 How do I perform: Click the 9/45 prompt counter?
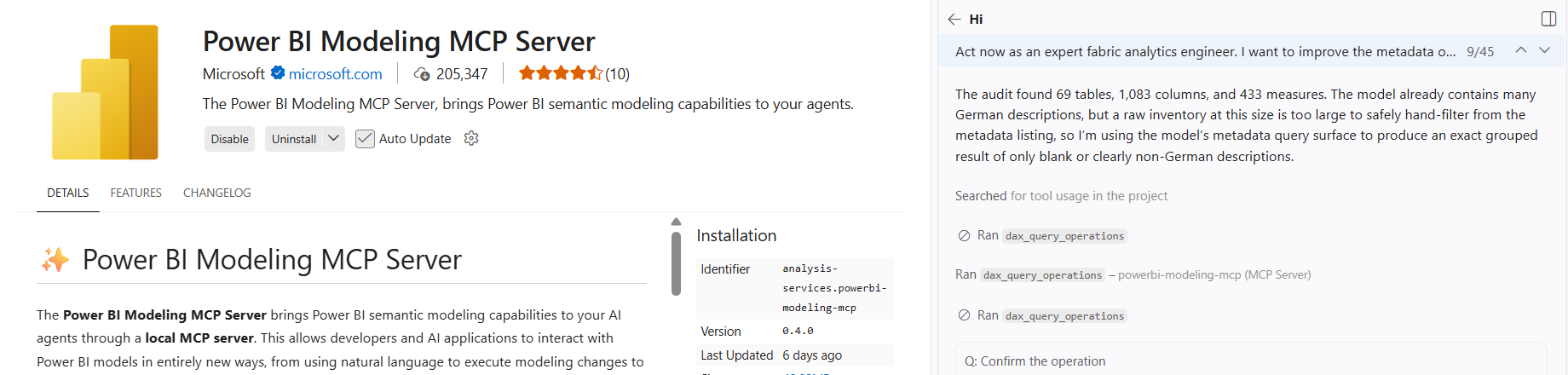point(1480,51)
